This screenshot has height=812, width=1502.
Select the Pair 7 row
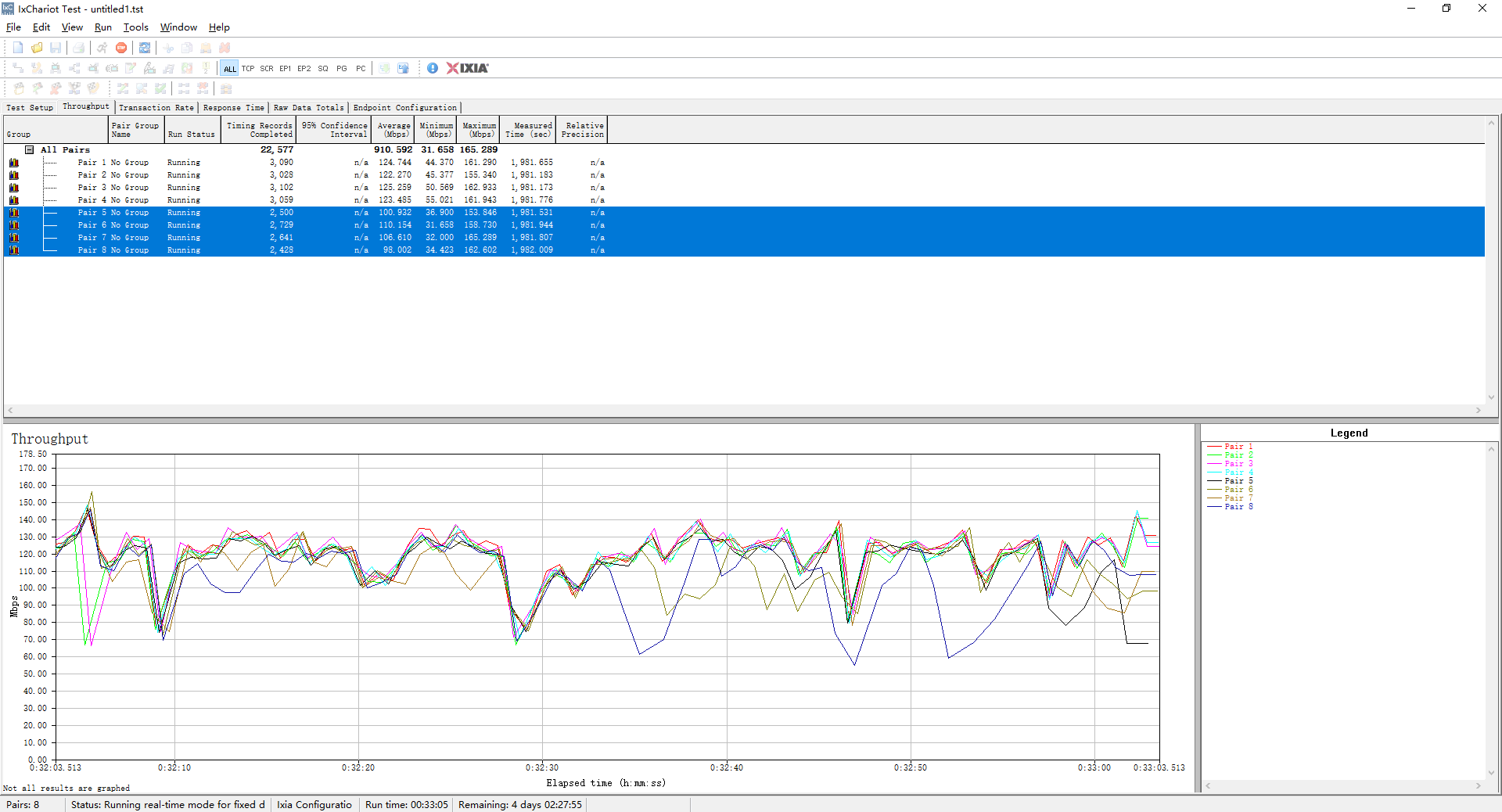(x=744, y=238)
